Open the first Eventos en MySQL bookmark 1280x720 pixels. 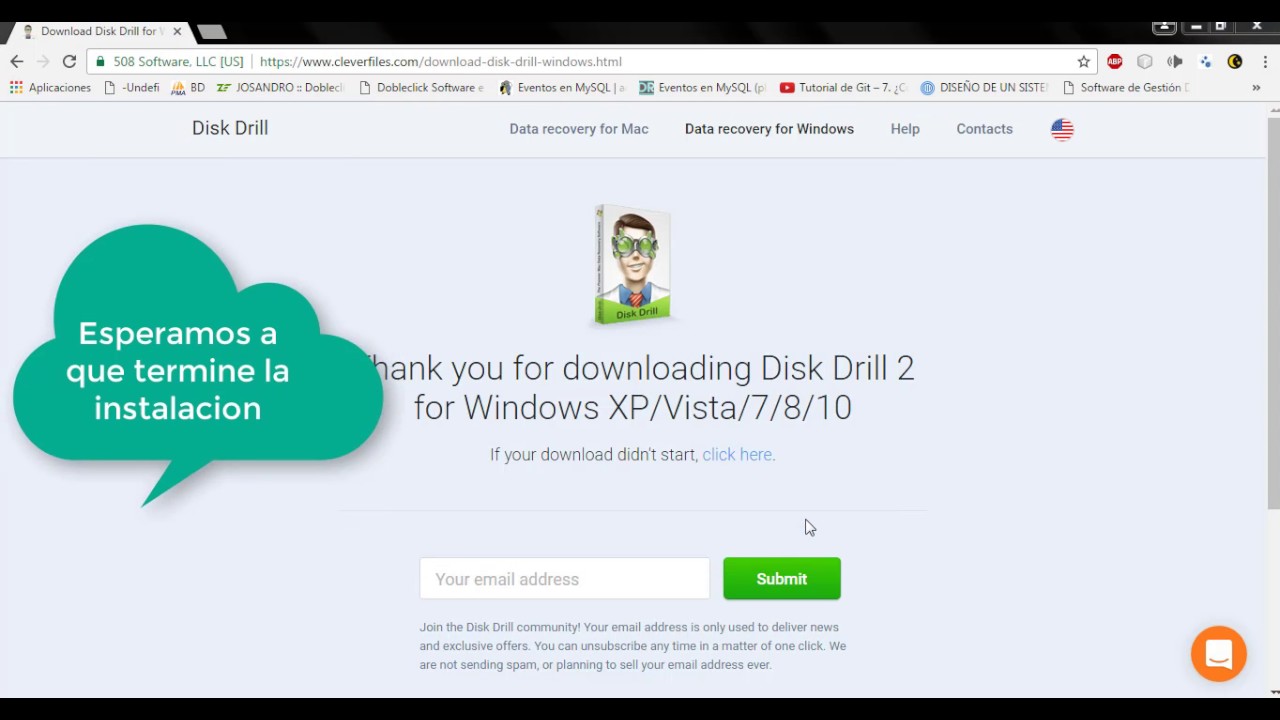click(562, 88)
